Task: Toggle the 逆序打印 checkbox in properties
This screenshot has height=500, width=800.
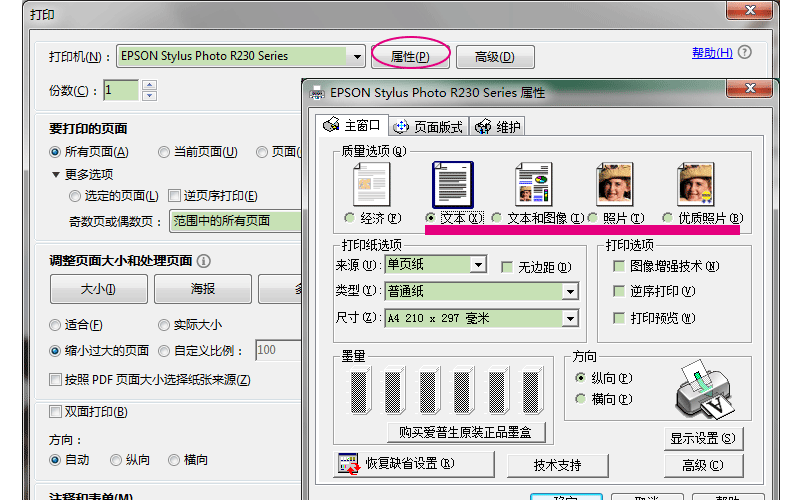Action: pyautogui.click(x=619, y=291)
